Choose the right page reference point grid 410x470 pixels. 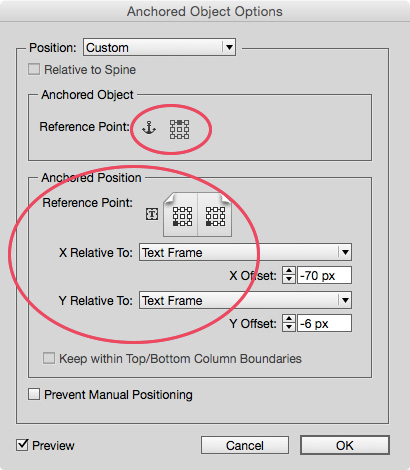pos(215,216)
